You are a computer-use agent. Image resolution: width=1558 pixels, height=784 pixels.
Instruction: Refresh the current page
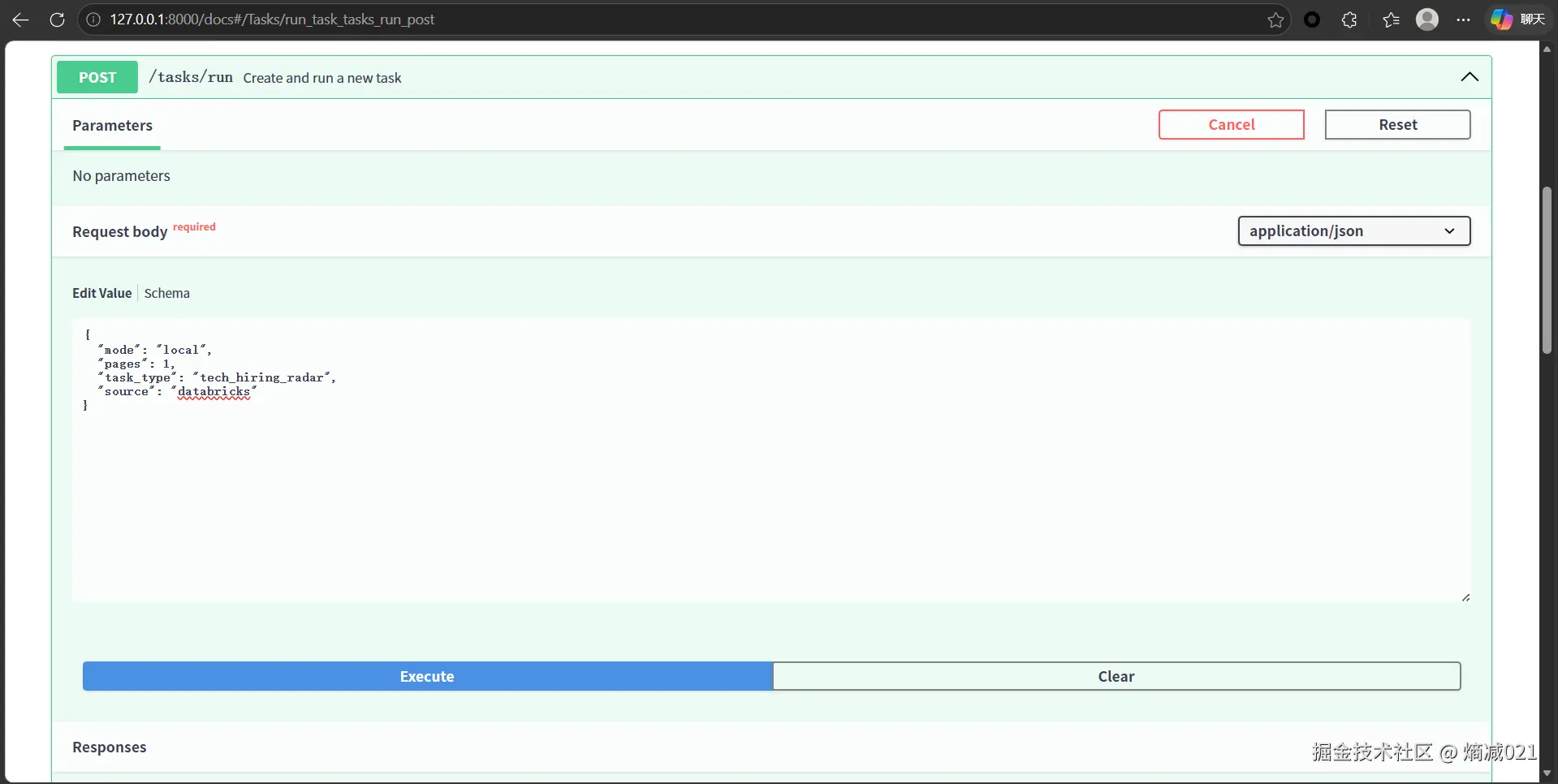tap(57, 19)
